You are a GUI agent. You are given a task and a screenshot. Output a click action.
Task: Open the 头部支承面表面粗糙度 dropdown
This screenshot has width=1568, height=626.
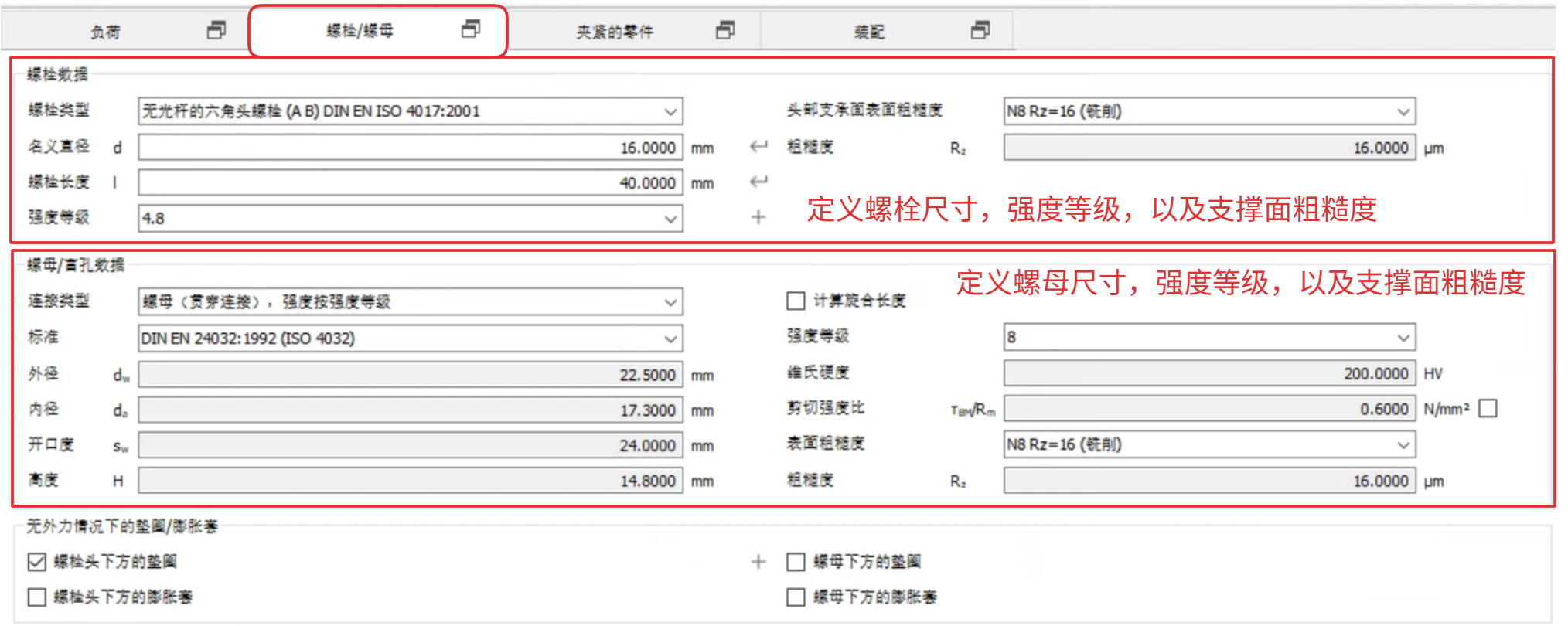point(1403,111)
